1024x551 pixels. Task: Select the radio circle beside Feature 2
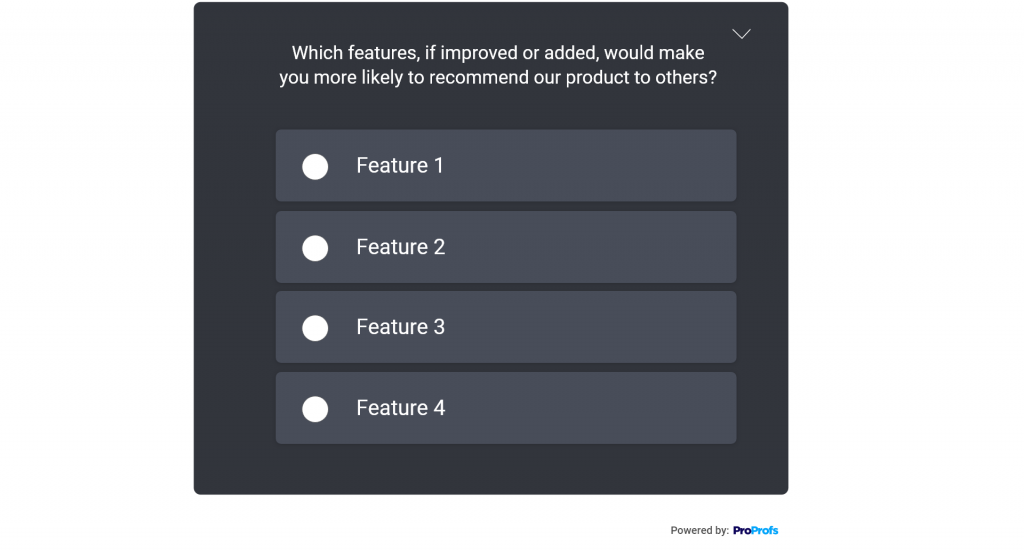click(315, 248)
